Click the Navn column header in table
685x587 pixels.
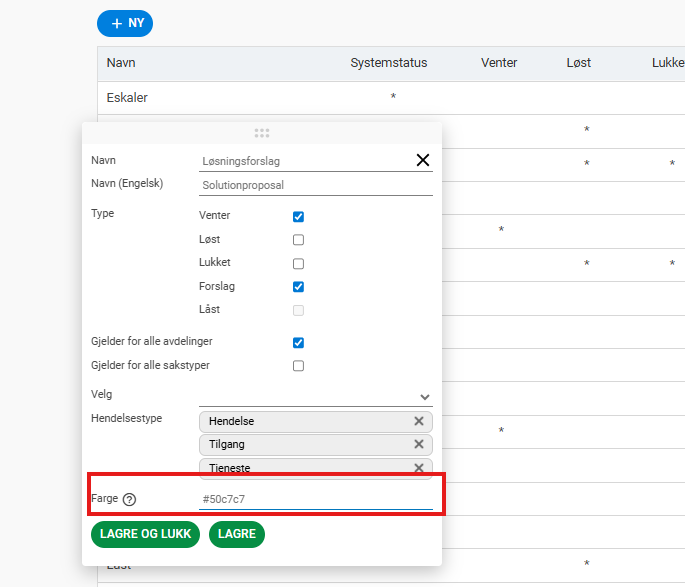(x=121, y=63)
